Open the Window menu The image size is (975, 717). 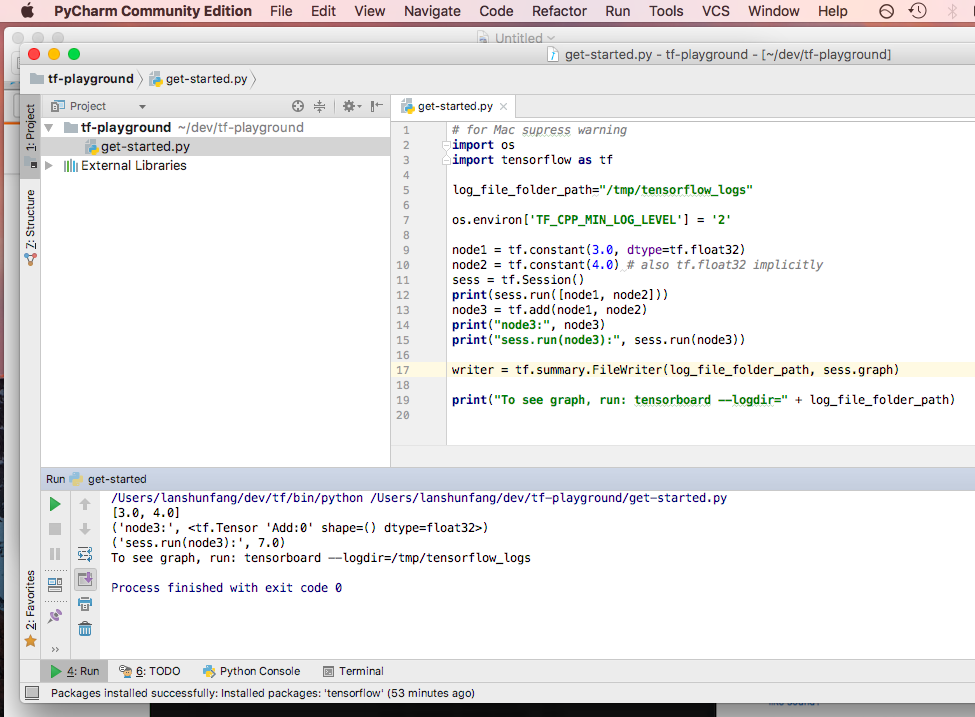click(x=774, y=11)
